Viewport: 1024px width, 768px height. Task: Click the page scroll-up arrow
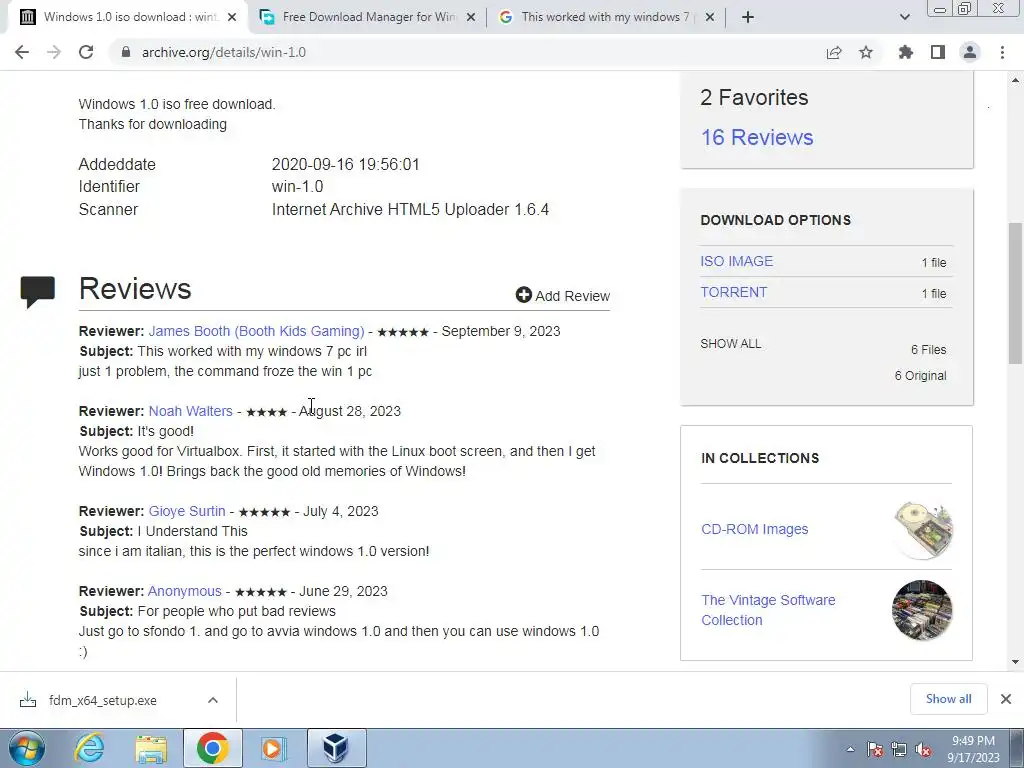pyautogui.click(x=1015, y=80)
